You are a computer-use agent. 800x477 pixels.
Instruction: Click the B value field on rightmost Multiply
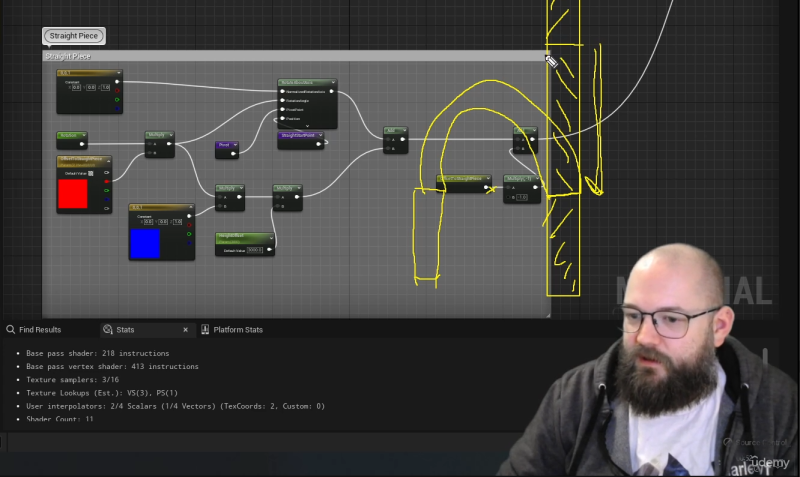click(521, 197)
